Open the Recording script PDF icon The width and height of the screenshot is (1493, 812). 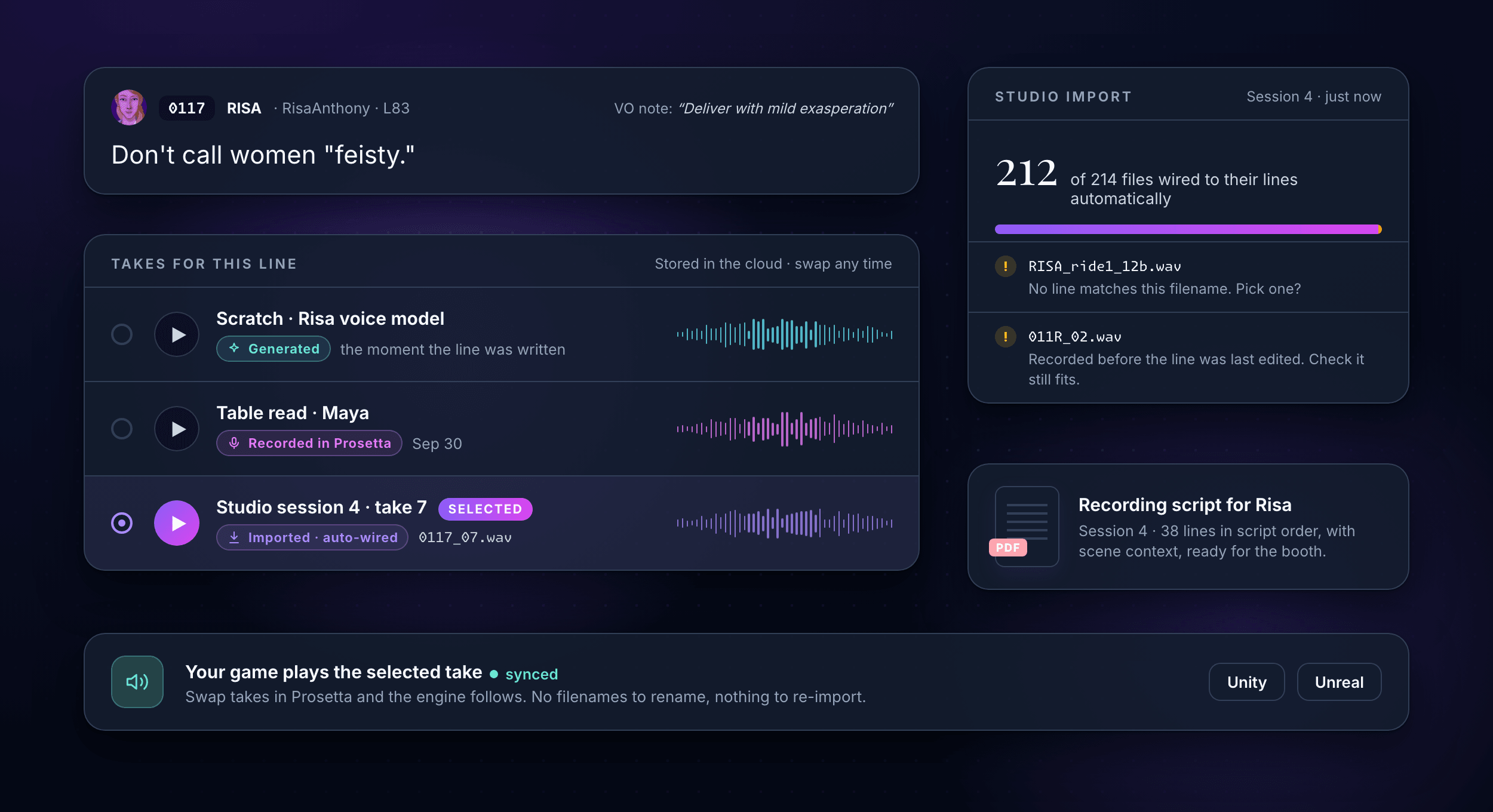(1025, 527)
